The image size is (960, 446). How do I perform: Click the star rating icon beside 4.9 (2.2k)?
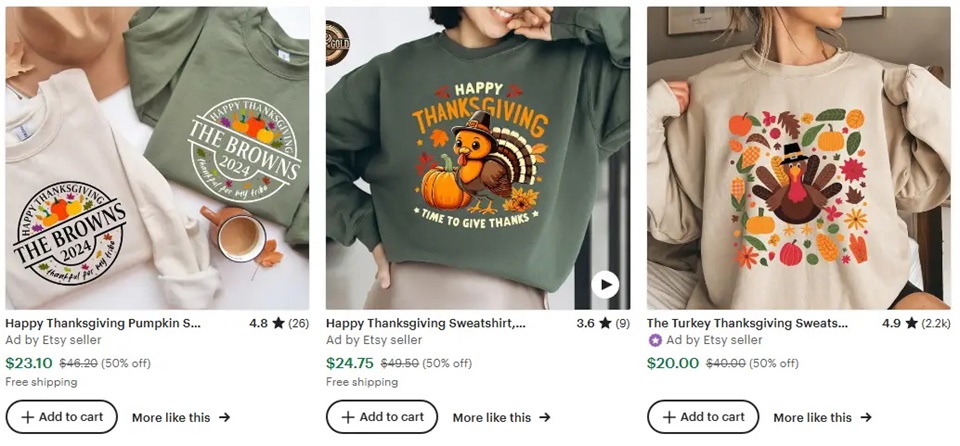point(911,324)
